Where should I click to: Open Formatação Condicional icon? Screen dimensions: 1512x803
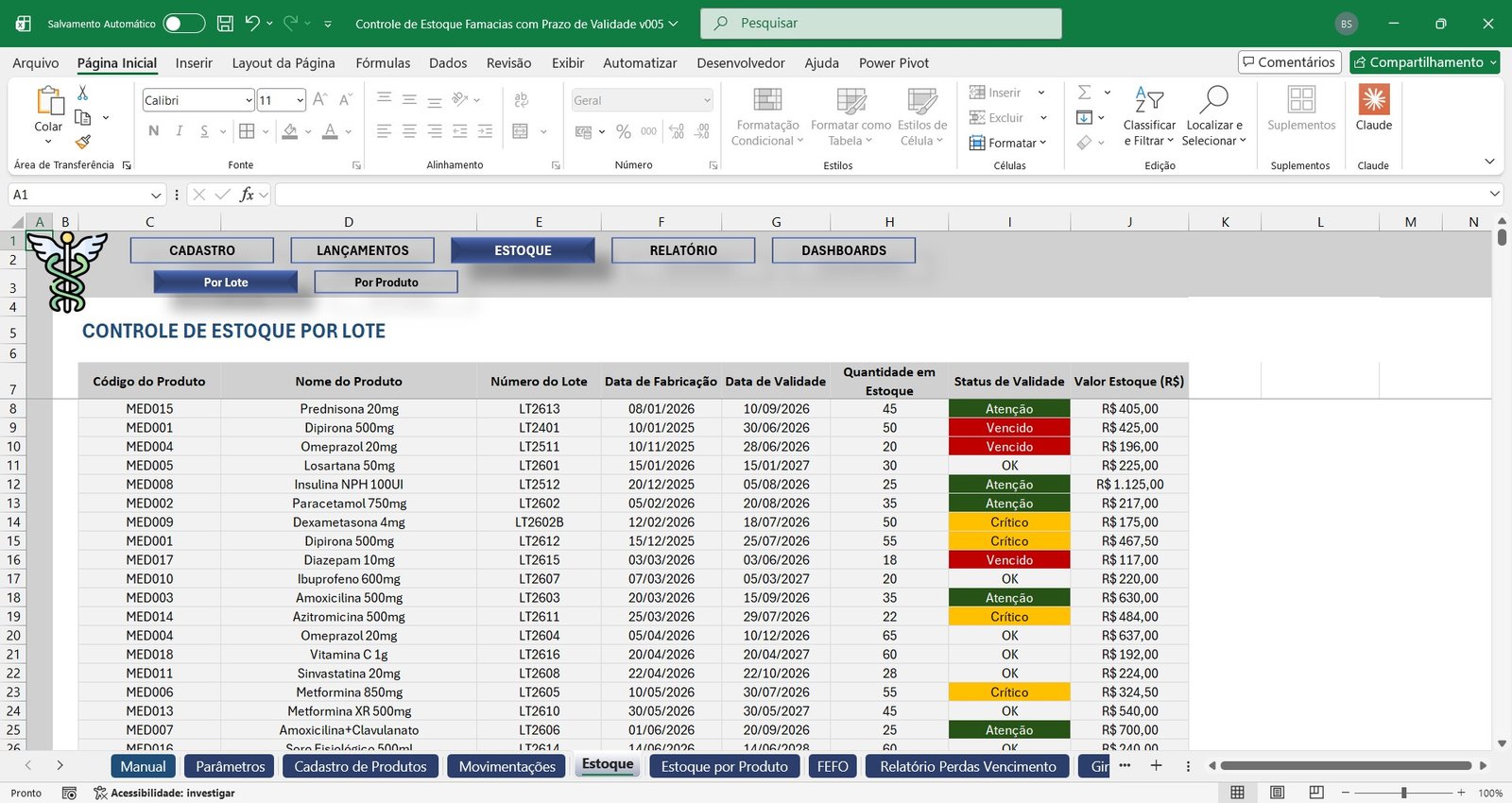[767, 100]
